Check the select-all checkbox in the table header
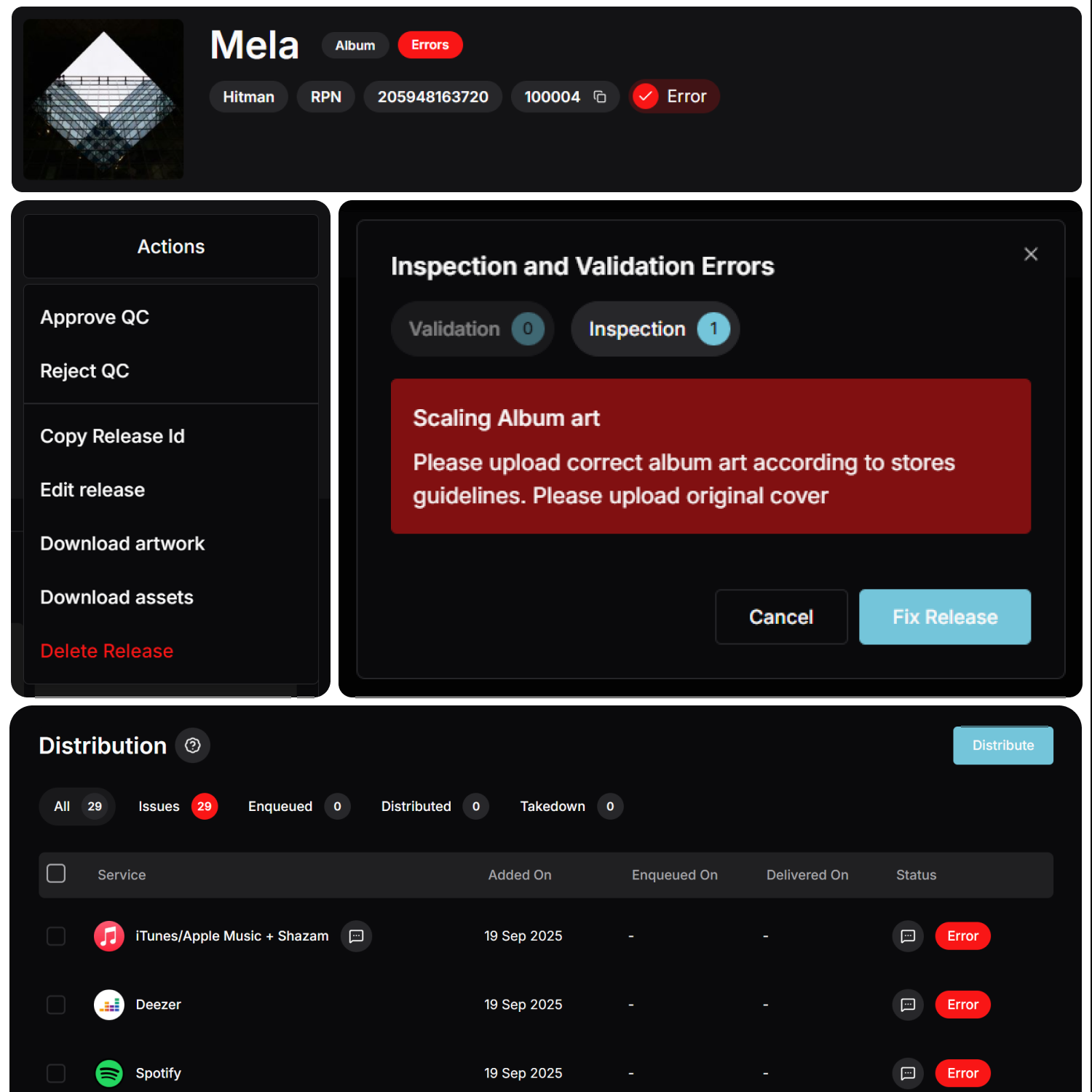The width and height of the screenshot is (1092, 1092). click(56, 873)
